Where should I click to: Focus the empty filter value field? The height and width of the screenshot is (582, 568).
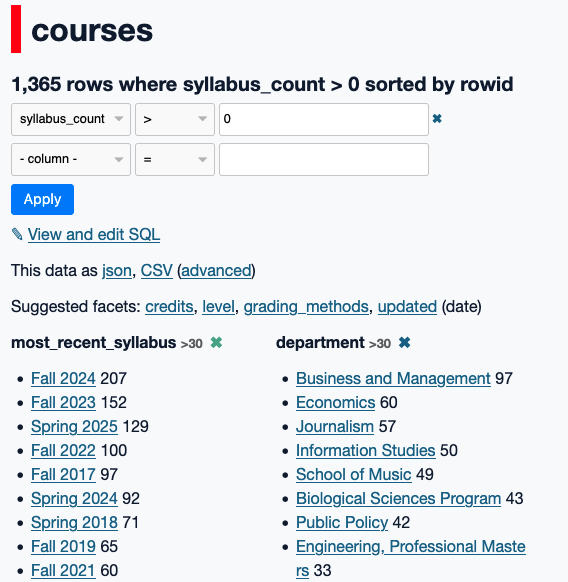point(324,160)
